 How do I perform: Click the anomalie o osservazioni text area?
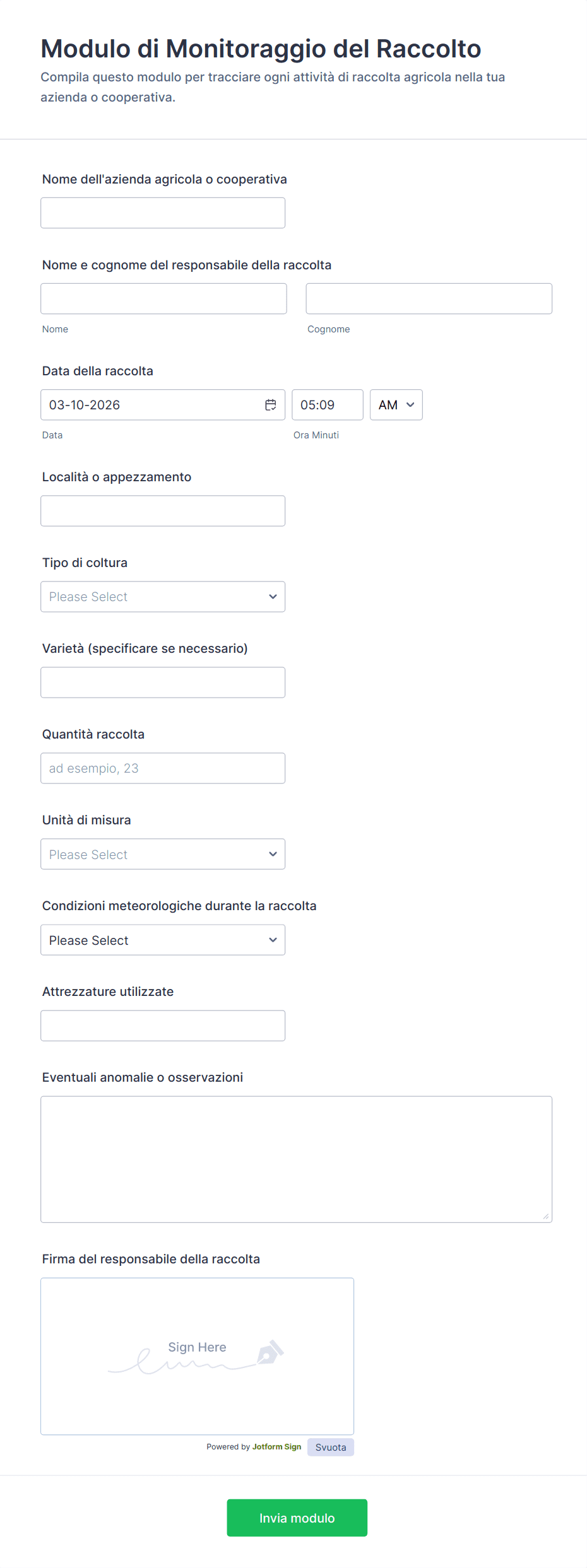(296, 1159)
